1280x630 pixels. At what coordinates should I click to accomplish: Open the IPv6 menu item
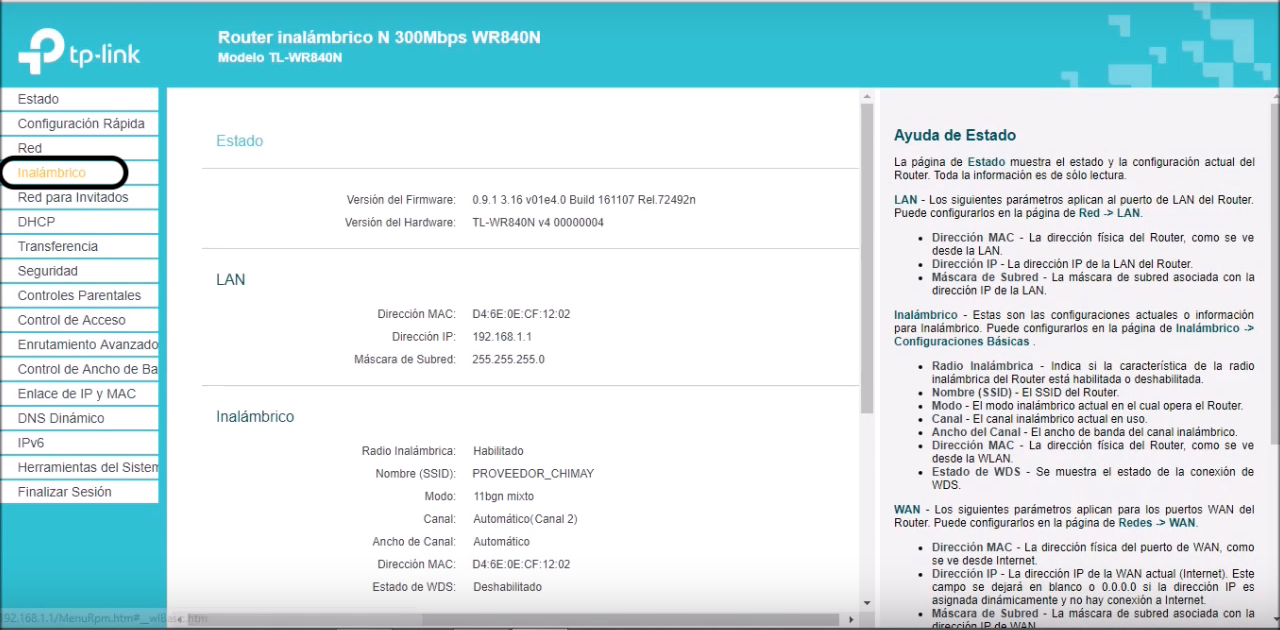point(31,443)
